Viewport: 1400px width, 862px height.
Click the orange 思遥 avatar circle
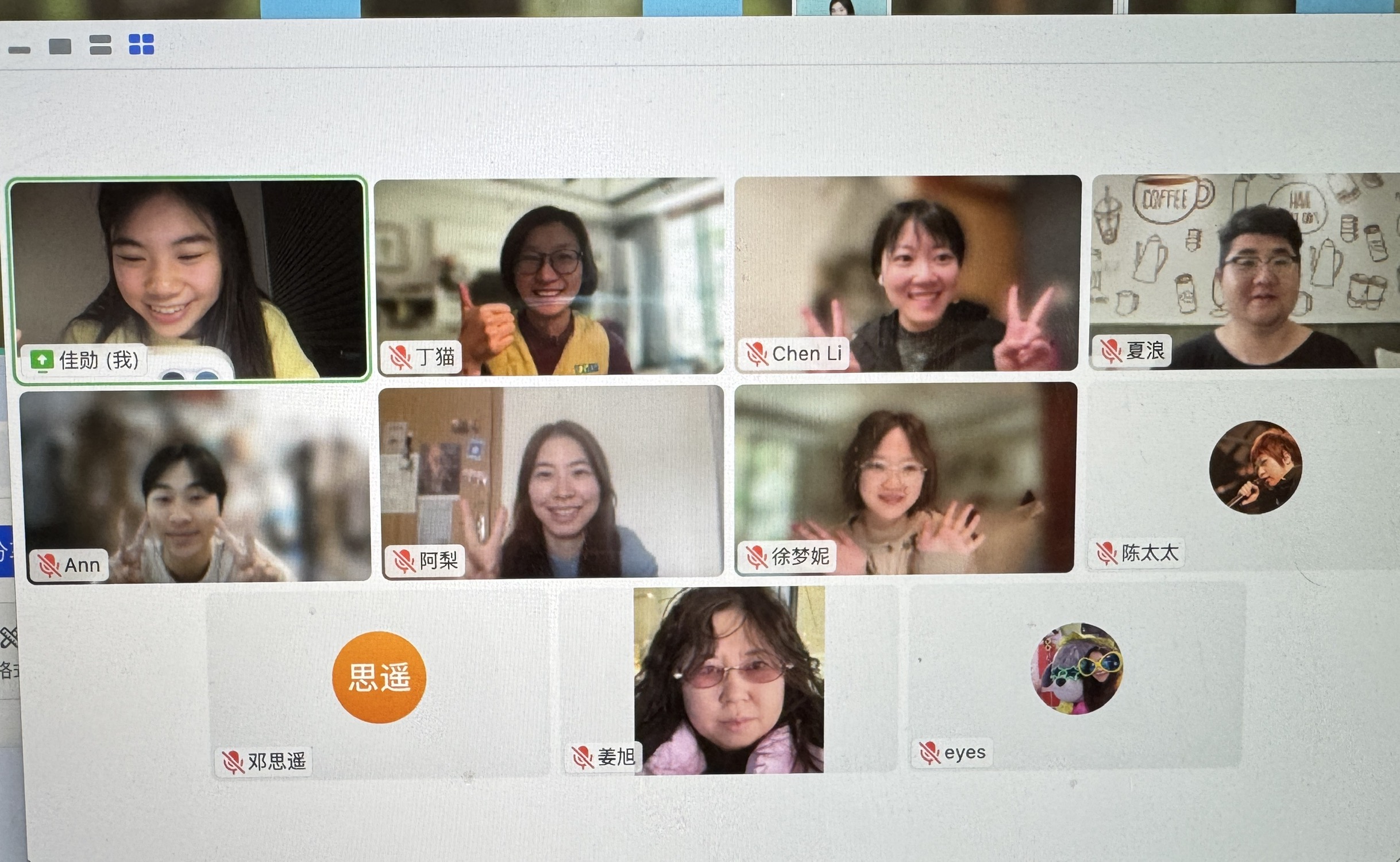coord(379,677)
